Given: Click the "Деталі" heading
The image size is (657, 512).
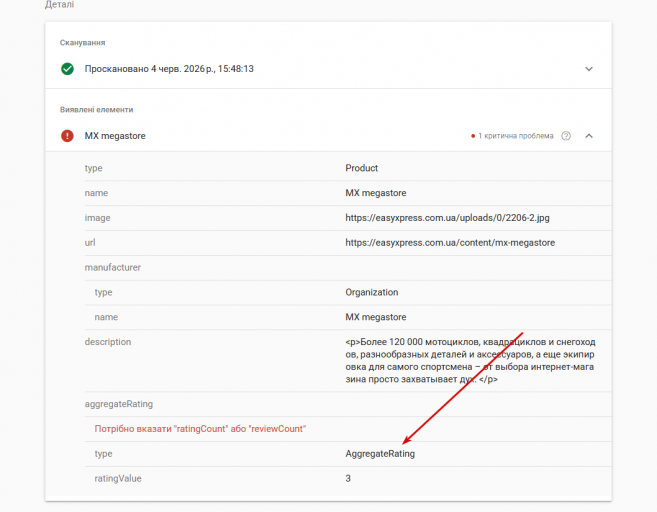Looking at the screenshot, I should click(59, 5).
